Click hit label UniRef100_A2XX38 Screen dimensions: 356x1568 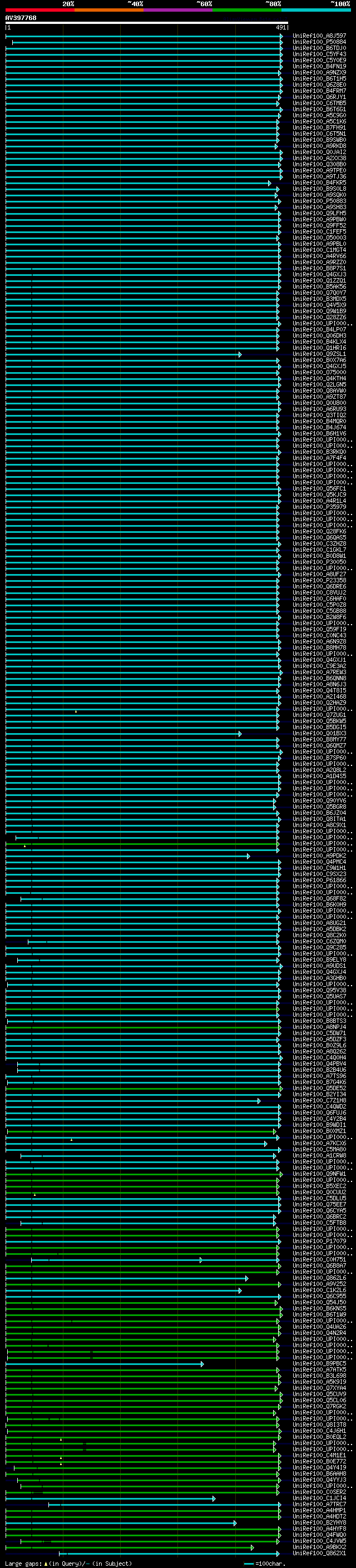[x=319, y=159]
